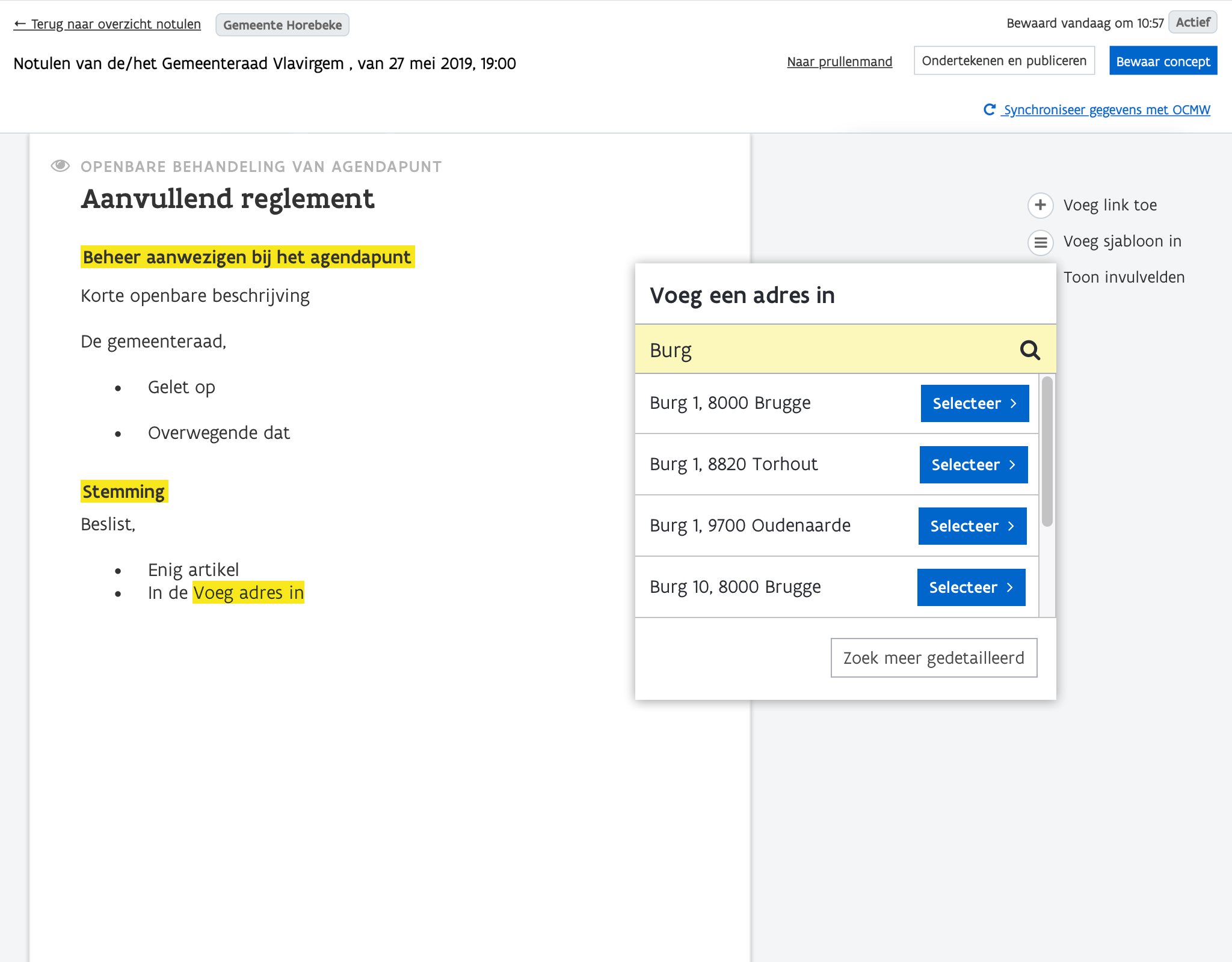Click the hamburger icon for Voeg sjabloon in
The width and height of the screenshot is (1232, 962).
click(1040, 242)
